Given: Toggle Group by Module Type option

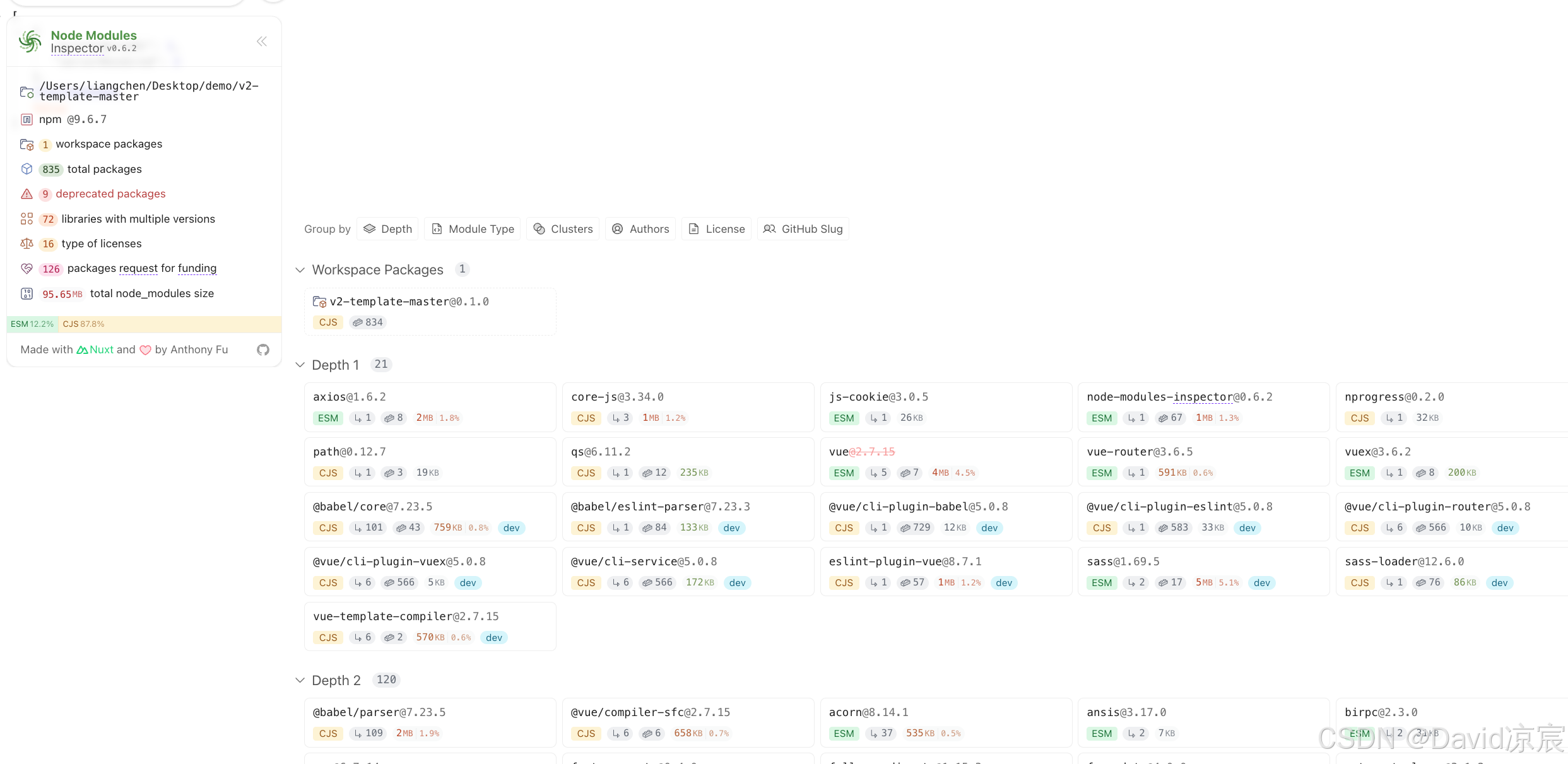Looking at the screenshot, I should coord(473,229).
